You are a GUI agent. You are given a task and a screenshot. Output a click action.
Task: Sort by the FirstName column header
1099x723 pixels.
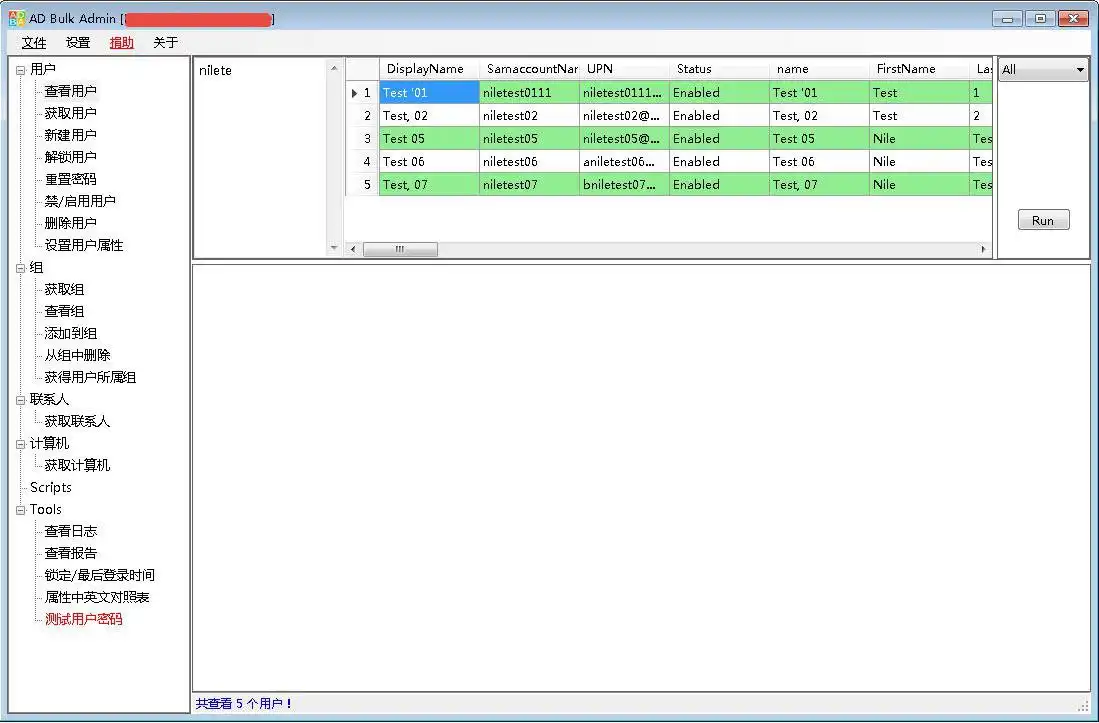(920, 69)
